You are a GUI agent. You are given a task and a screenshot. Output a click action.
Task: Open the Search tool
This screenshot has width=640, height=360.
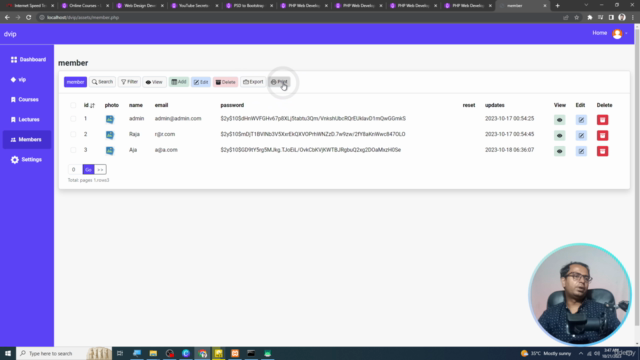pyautogui.click(x=102, y=82)
